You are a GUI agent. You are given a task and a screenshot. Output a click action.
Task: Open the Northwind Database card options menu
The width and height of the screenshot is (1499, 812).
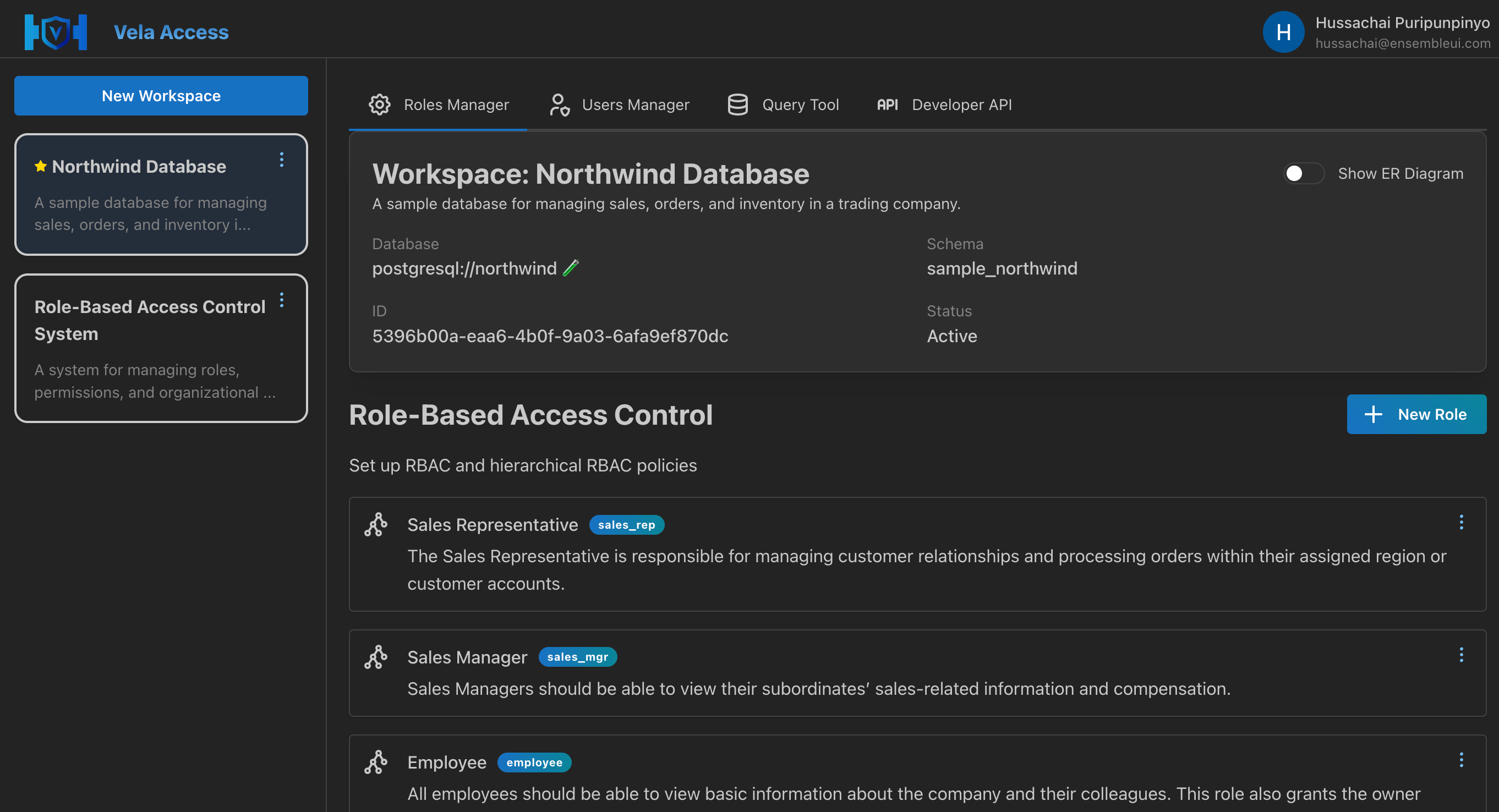click(x=282, y=159)
